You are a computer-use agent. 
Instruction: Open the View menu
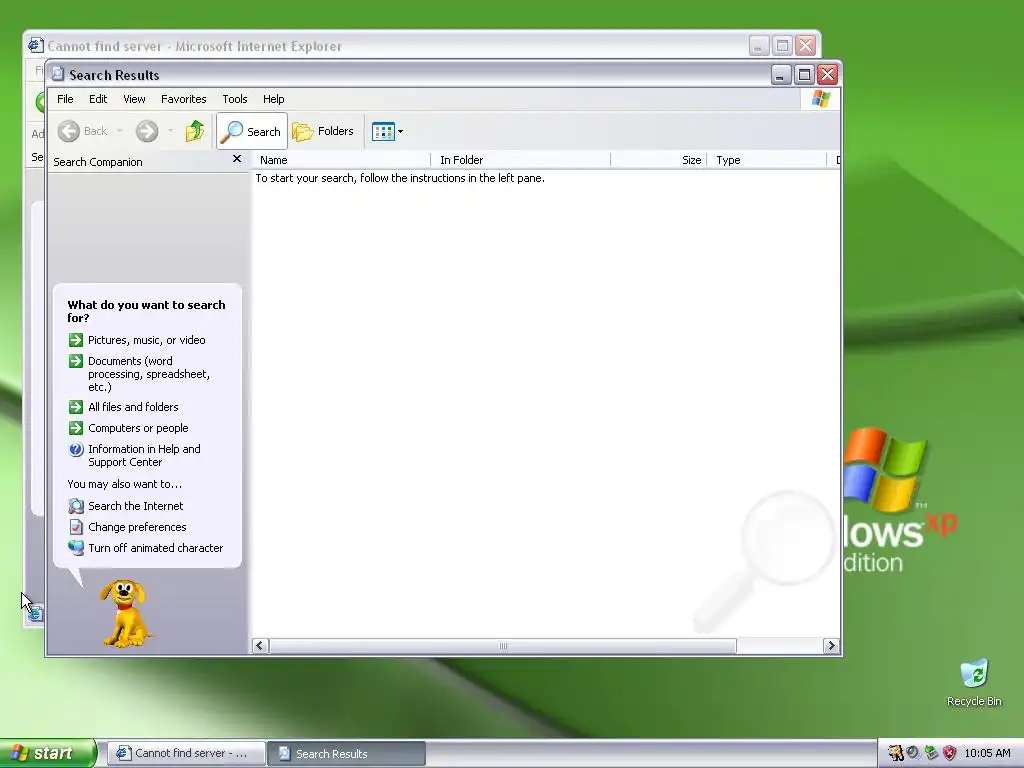click(x=134, y=99)
